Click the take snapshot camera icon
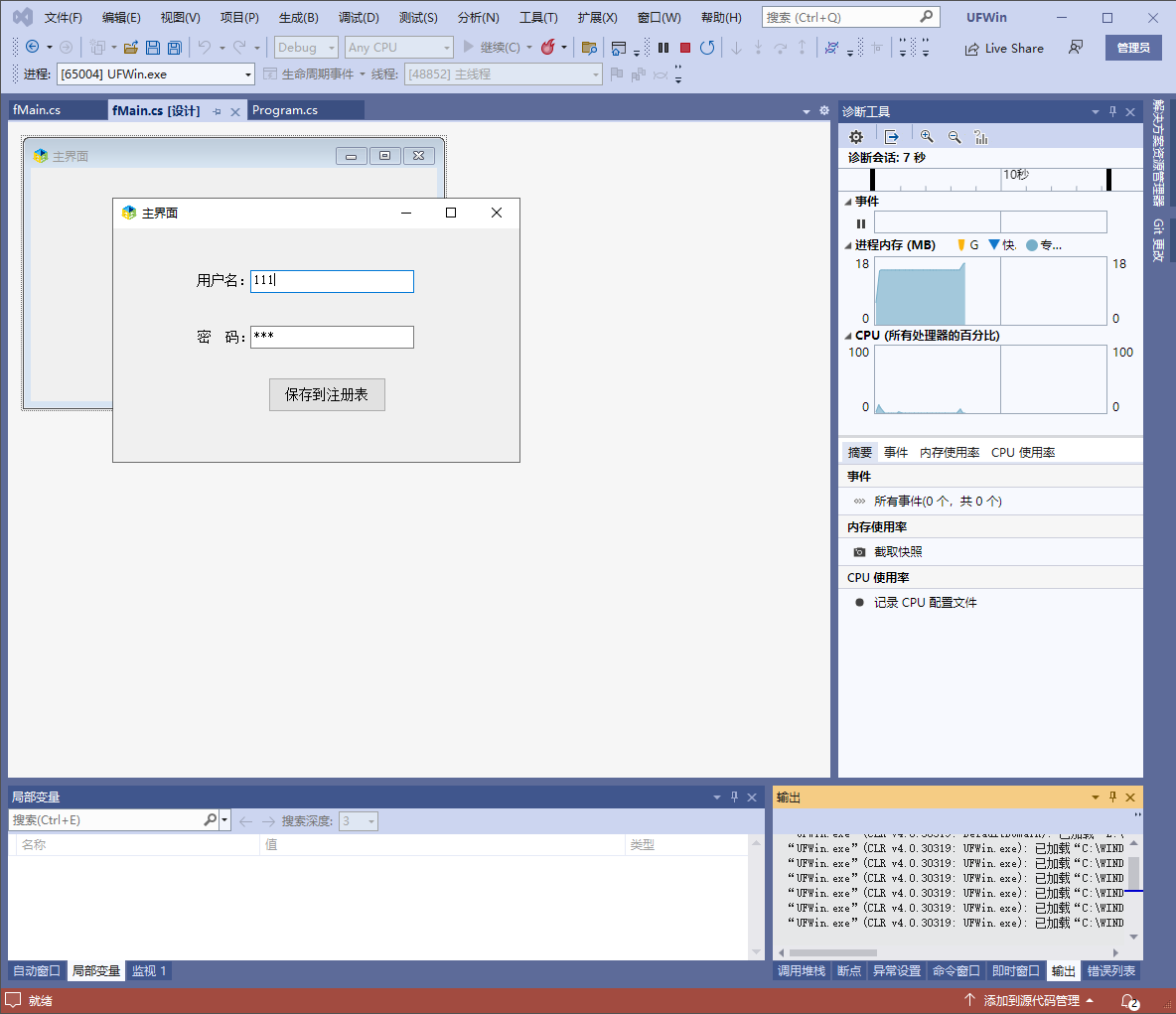Screen dimensions: 1176x1014 tap(859, 552)
